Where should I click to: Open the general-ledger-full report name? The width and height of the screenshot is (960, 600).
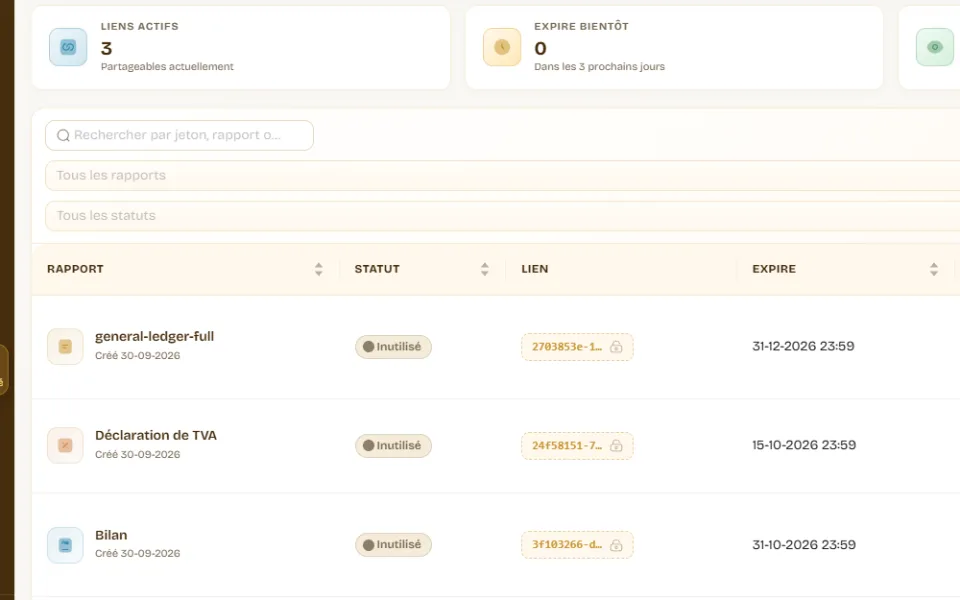point(154,336)
